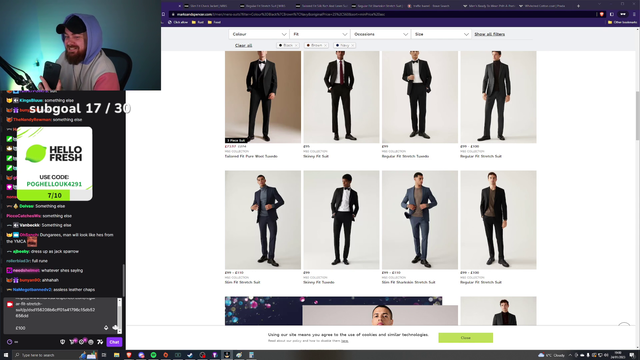Click the Clear all filters link
640x360 pixels.
coord(243,45)
